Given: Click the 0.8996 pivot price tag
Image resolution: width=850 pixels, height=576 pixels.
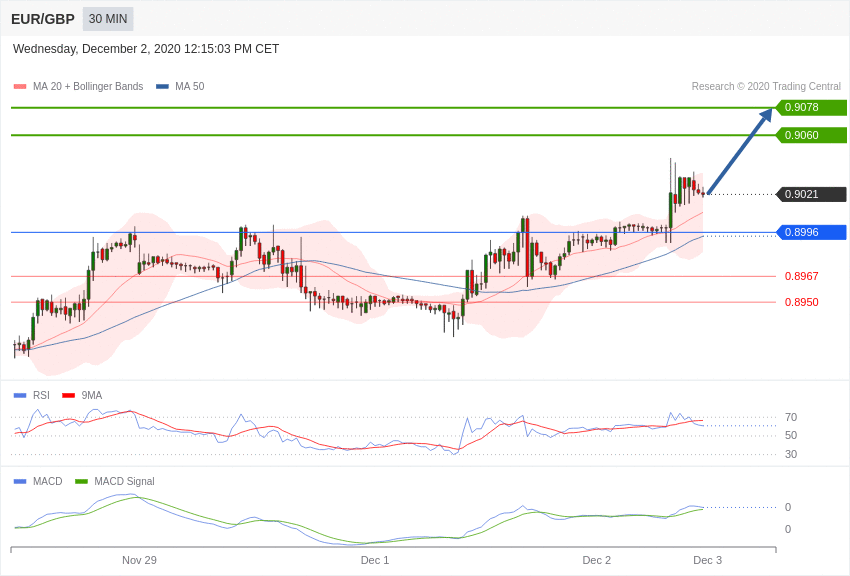Looking at the screenshot, I should tap(811, 232).
